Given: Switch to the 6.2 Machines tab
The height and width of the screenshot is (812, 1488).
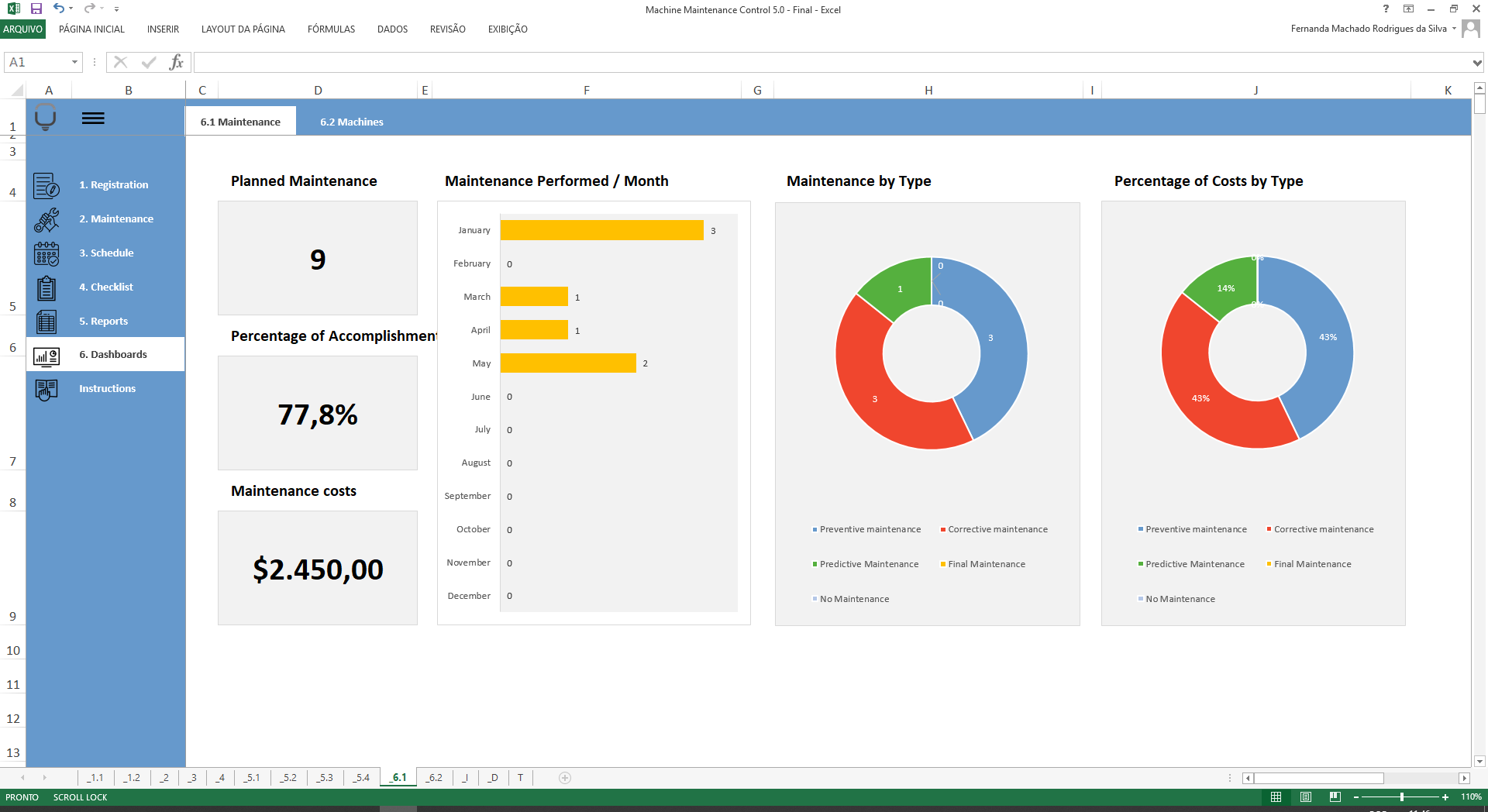Looking at the screenshot, I should click(351, 122).
